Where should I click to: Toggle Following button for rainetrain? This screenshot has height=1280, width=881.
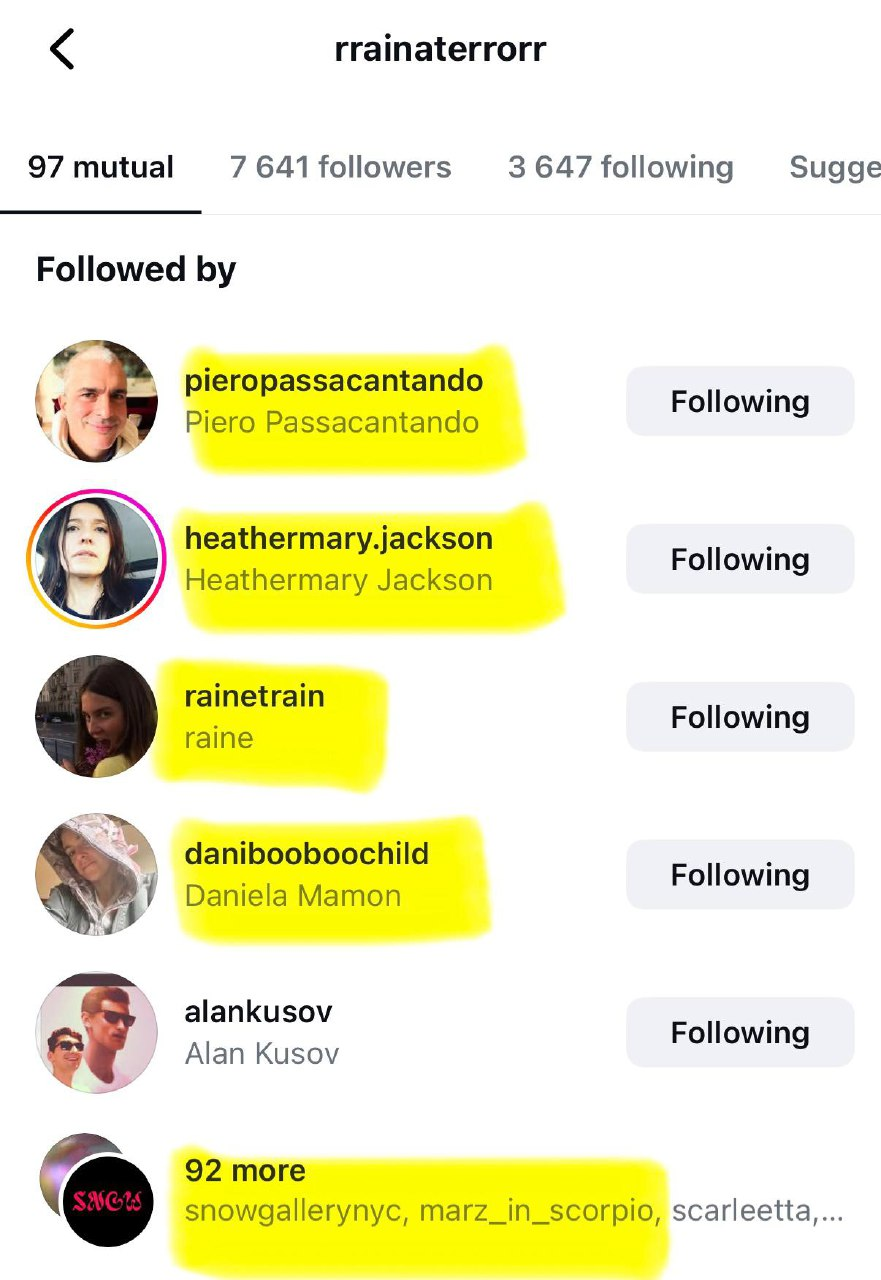coord(740,716)
